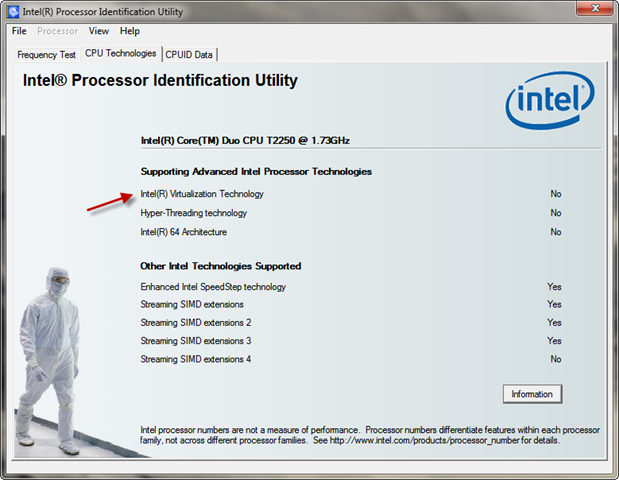Screen dimensions: 619x480
Task: Click the processor_number URL in the footer
Action: click(x=424, y=440)
